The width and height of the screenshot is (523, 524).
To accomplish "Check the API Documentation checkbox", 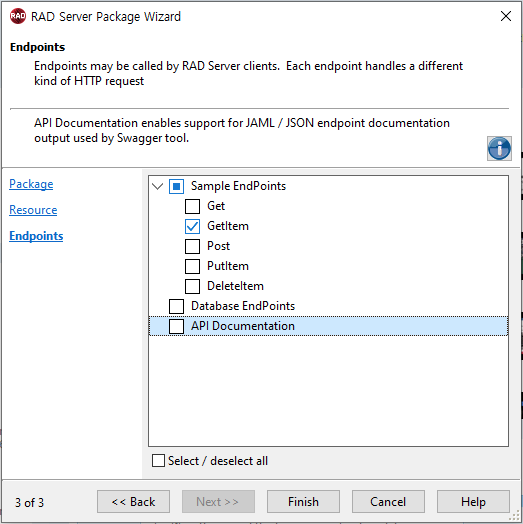I will (176, 326).
